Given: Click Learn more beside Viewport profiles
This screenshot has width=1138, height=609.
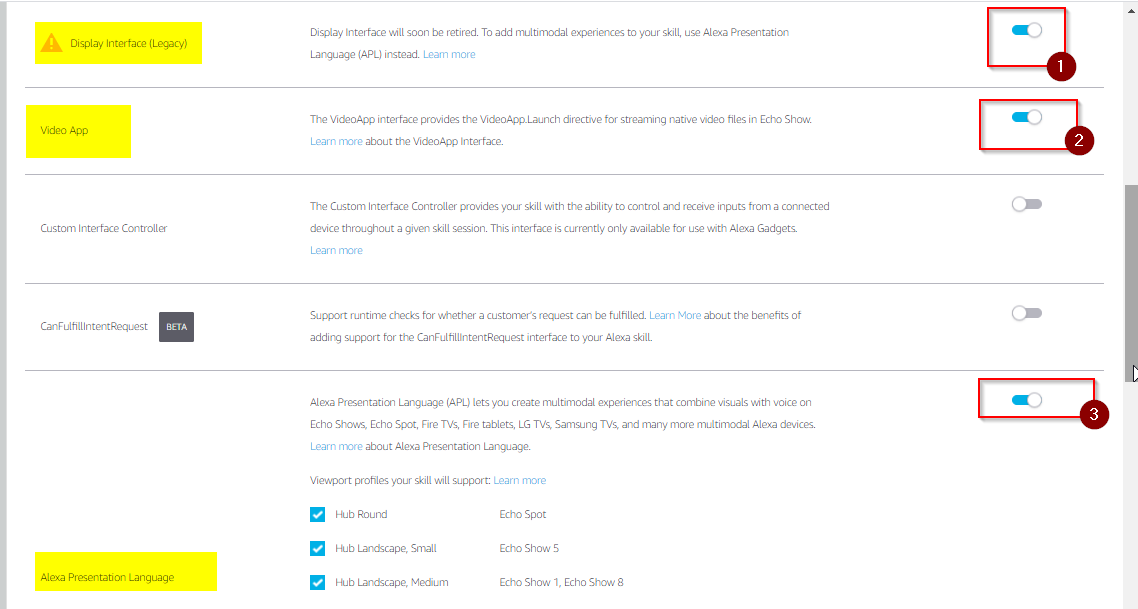Looking at the screenshot, I should point(519,480).
